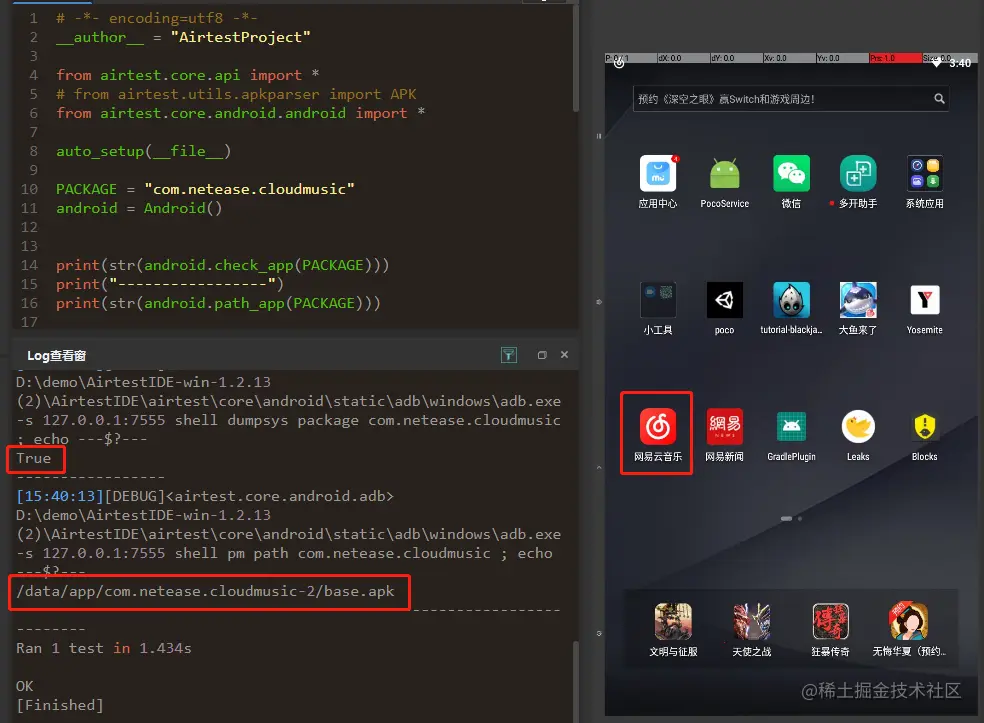Open the 应用中心 app icon
This screenshot has width=984, height=723.
[x=658, y=173]
